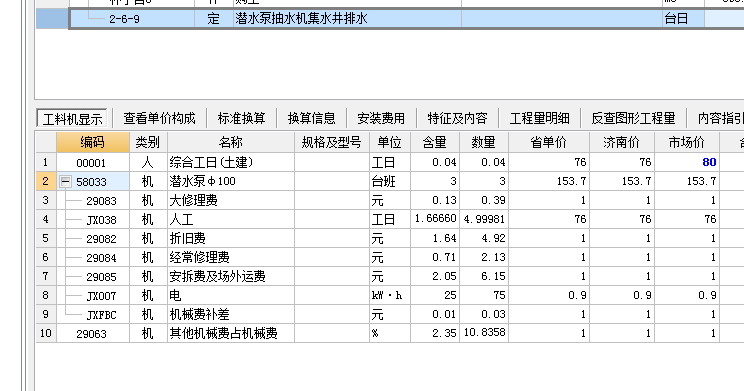This screenshot has height=391, width=744.
Task: Click the 含量 column header
Action: (435, 142)
